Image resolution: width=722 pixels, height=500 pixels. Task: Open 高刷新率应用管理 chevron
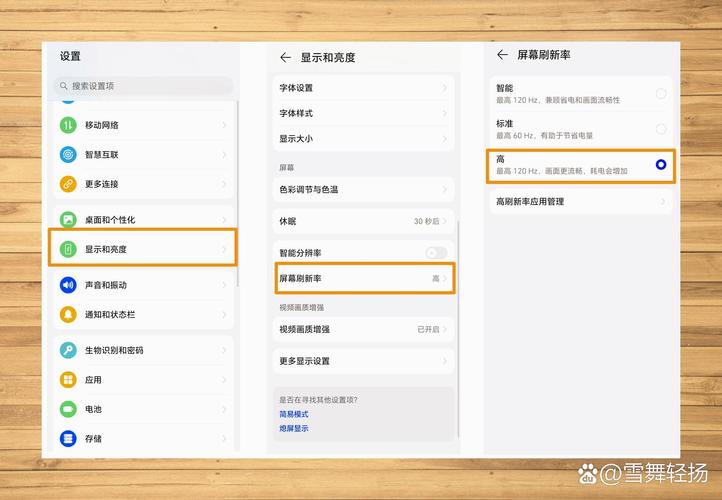pyautogui.click(x=662, y=201)
